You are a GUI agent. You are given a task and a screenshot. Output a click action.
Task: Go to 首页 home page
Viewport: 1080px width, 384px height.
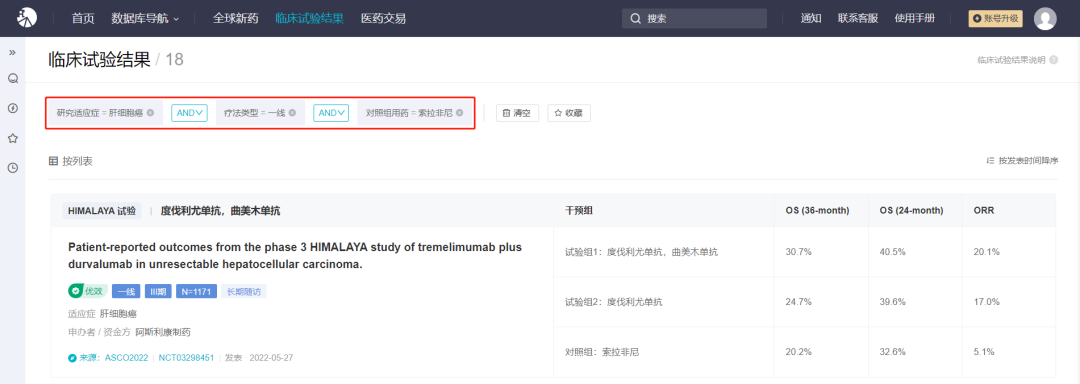83,19
